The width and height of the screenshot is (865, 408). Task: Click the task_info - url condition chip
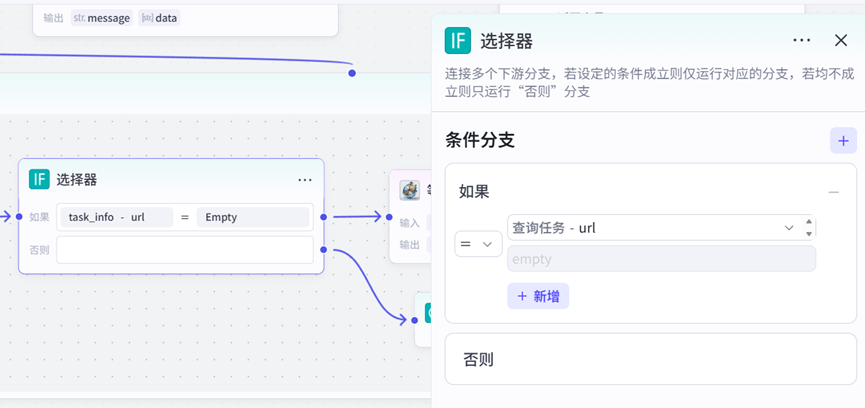click(116, 217)
